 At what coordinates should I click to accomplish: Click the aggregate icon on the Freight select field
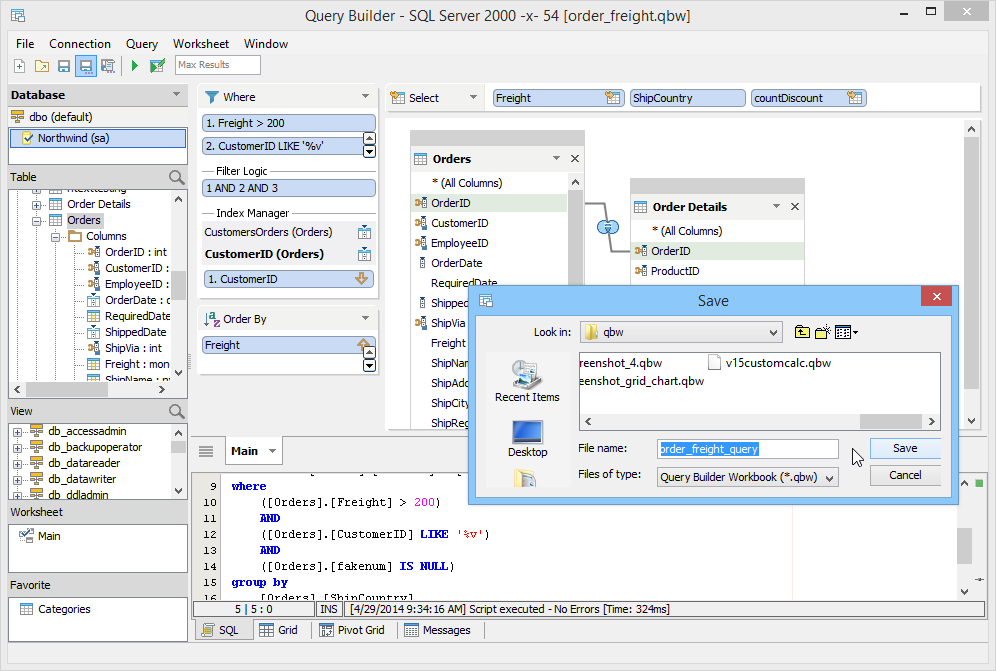tap(612, 98)
